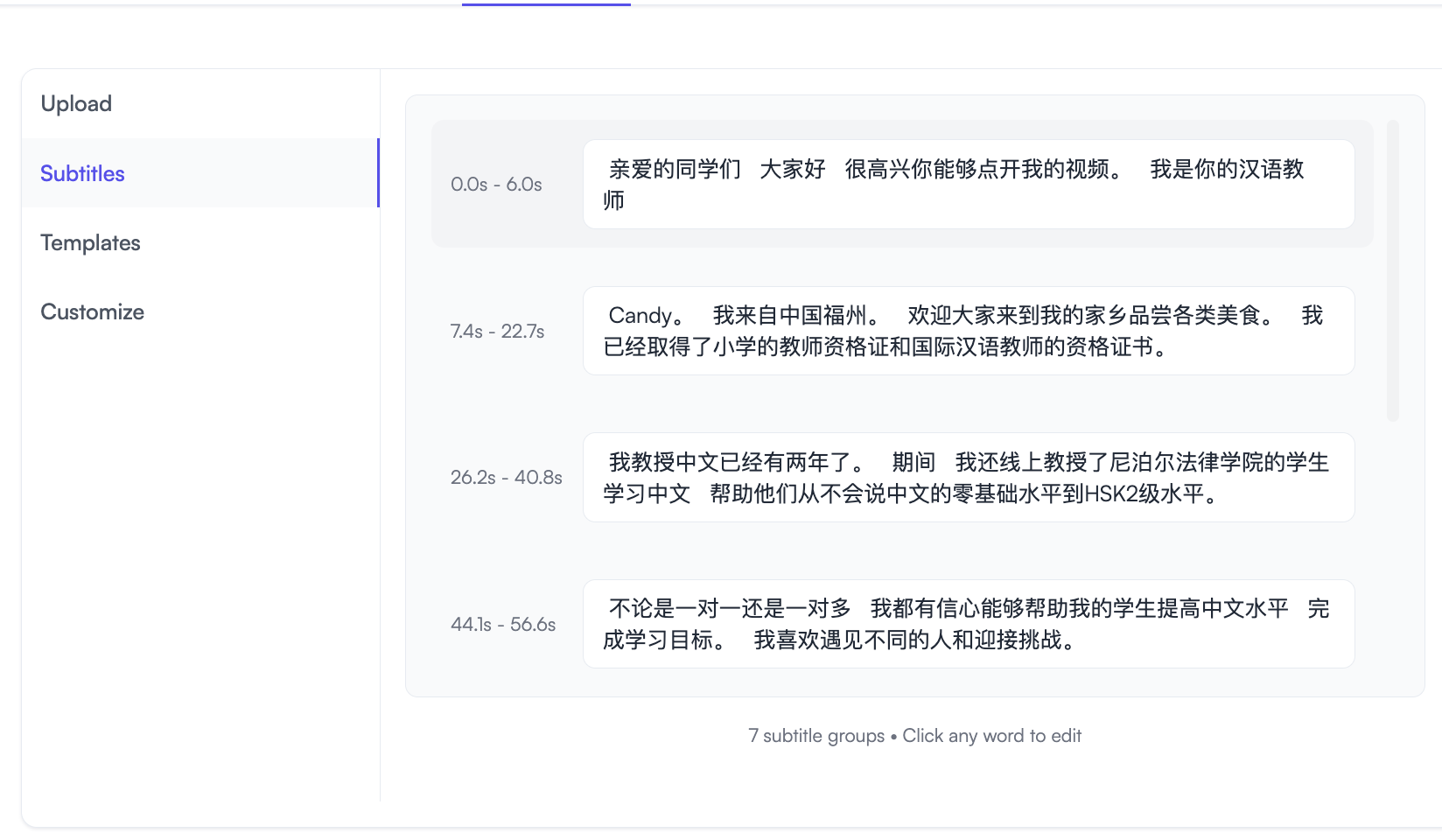Viewport: 1442px width, 840px height.
Task: Click "亲爱的同学们" in the first subtitle
Action: (675, 169)
